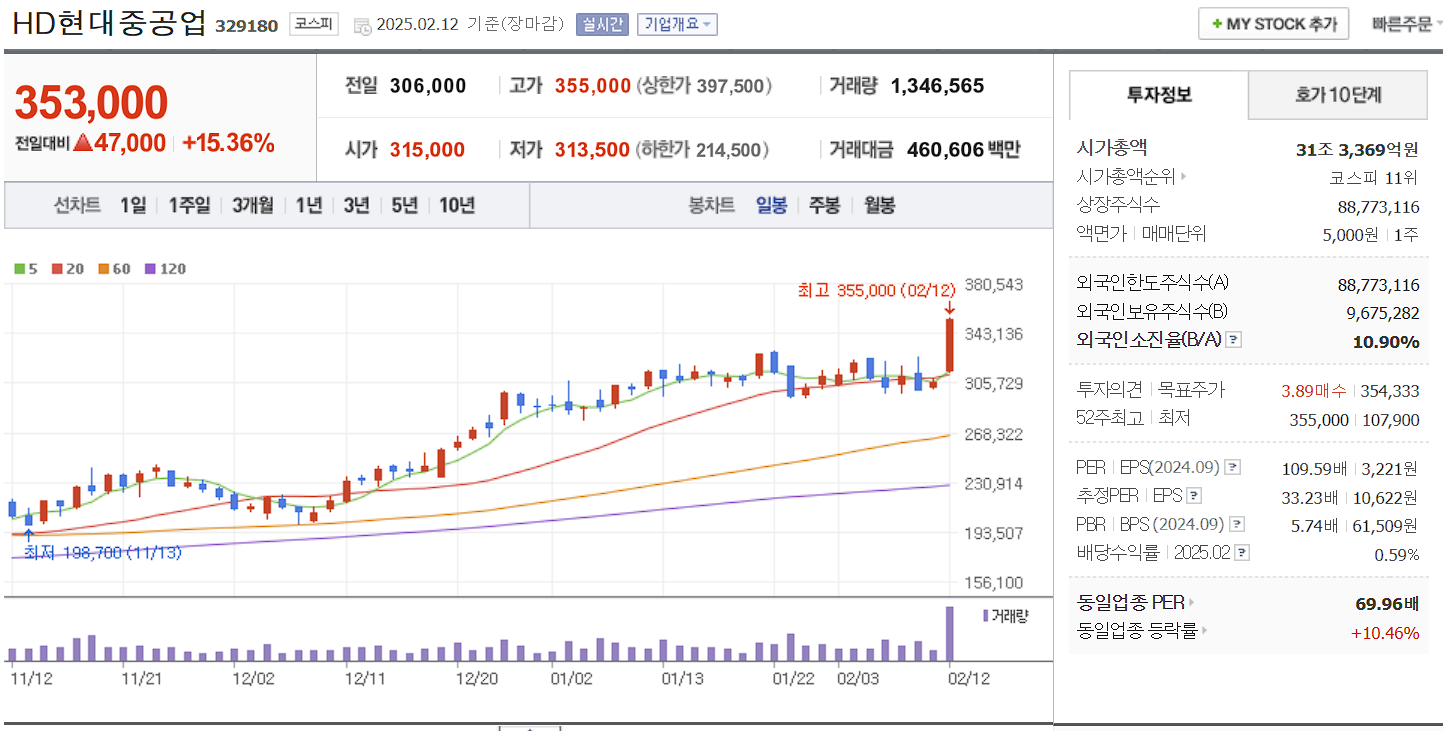Click the orange 60-day MA color swatch
The width and height of the screenshot is (1443, 731).
point(103,268)
